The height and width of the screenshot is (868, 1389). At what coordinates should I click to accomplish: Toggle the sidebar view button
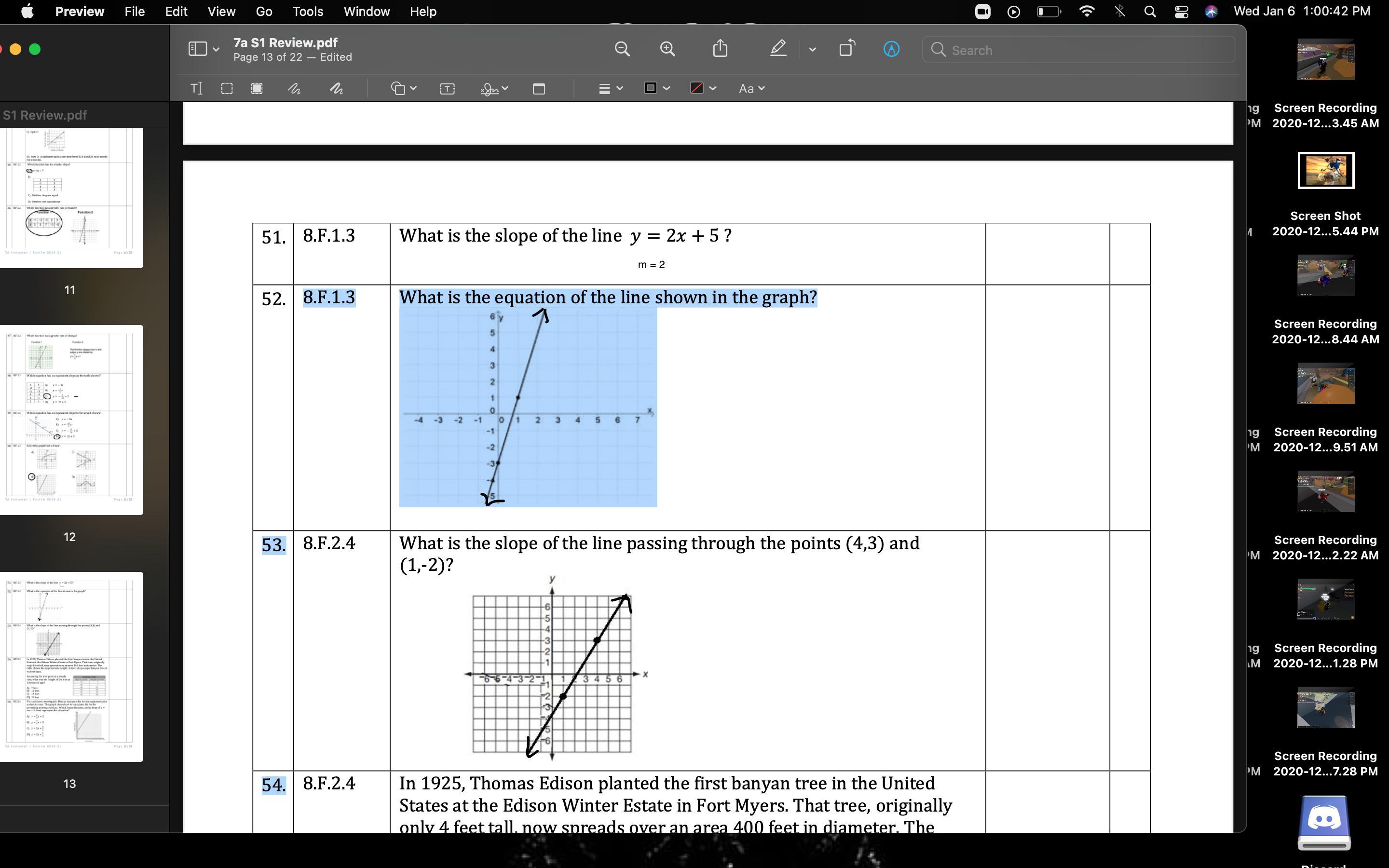click(198, 49)
